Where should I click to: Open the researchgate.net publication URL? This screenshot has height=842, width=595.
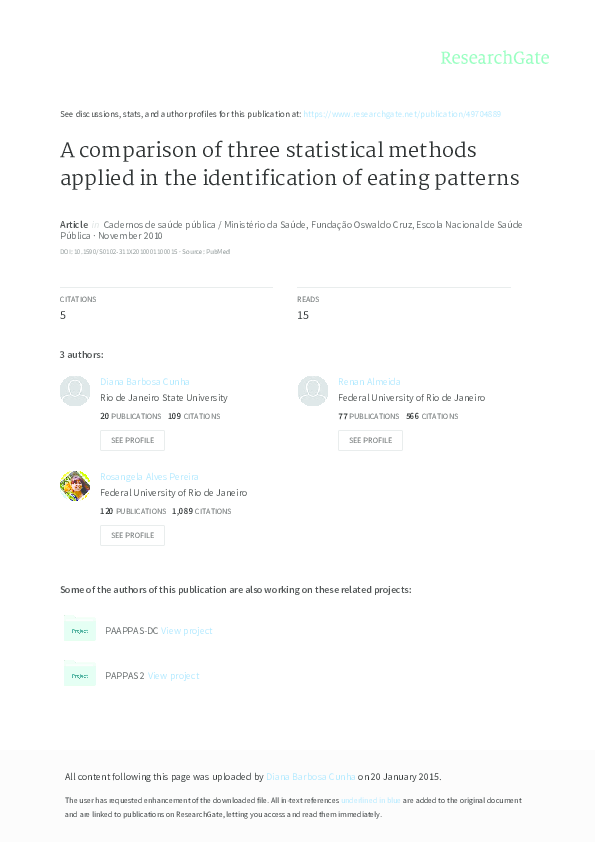pyautogui.click(x=402, y=114)
